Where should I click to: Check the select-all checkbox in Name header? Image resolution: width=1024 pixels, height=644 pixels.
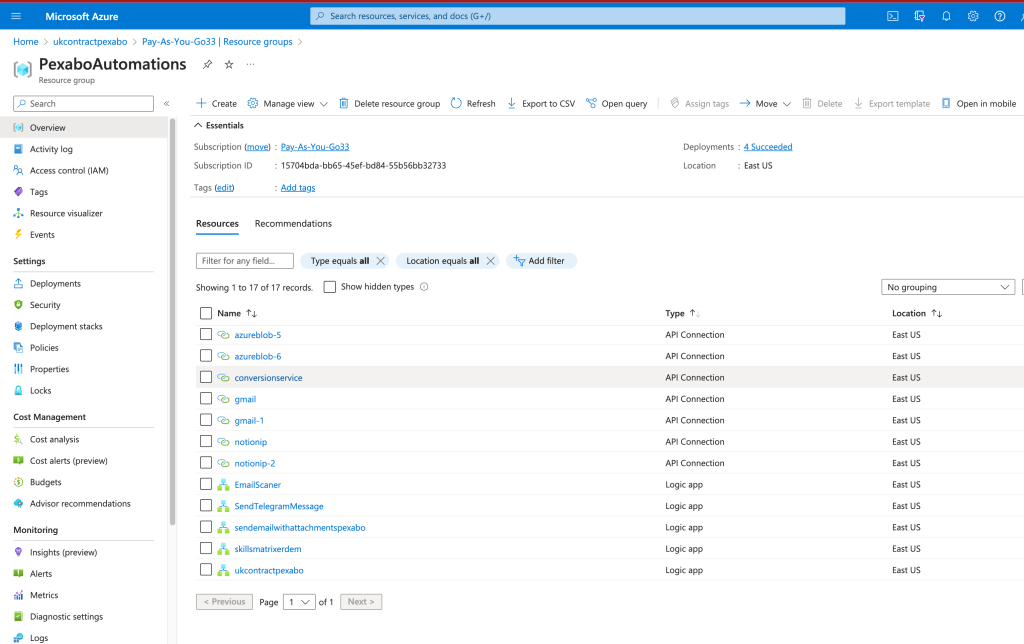pos(206,314)
